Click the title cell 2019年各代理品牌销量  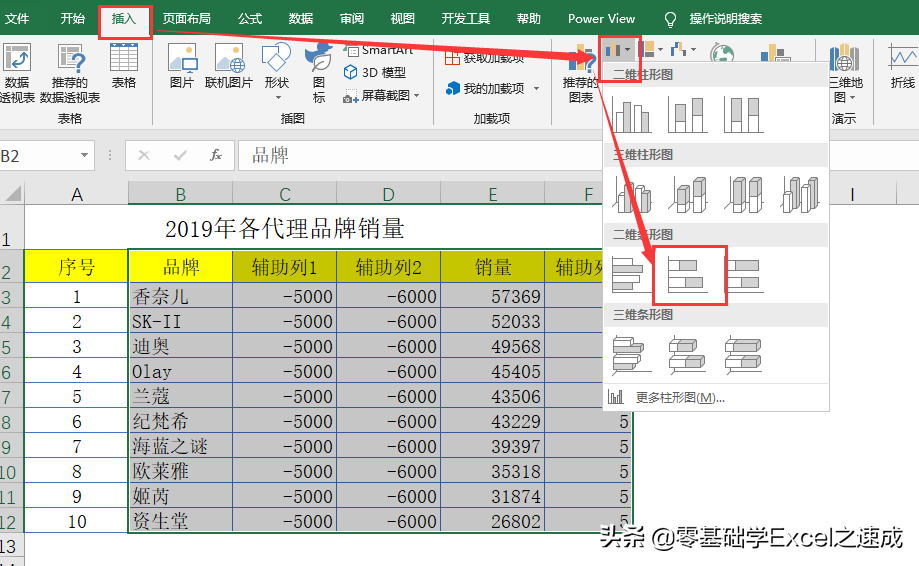click(285, 228)
